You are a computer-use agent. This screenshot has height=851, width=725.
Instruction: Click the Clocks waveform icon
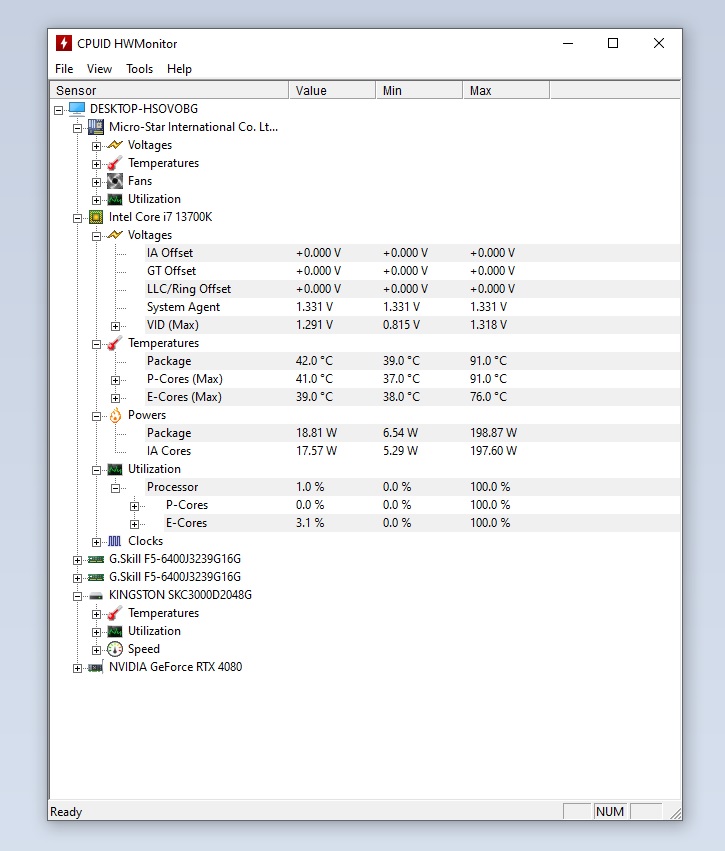pos(115,541)
